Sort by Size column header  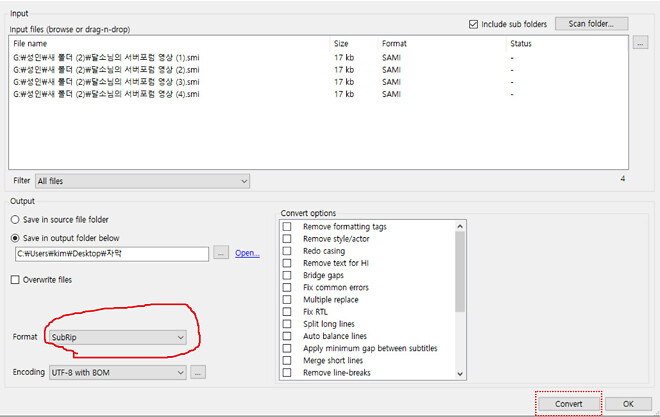(x=341, y=43)
